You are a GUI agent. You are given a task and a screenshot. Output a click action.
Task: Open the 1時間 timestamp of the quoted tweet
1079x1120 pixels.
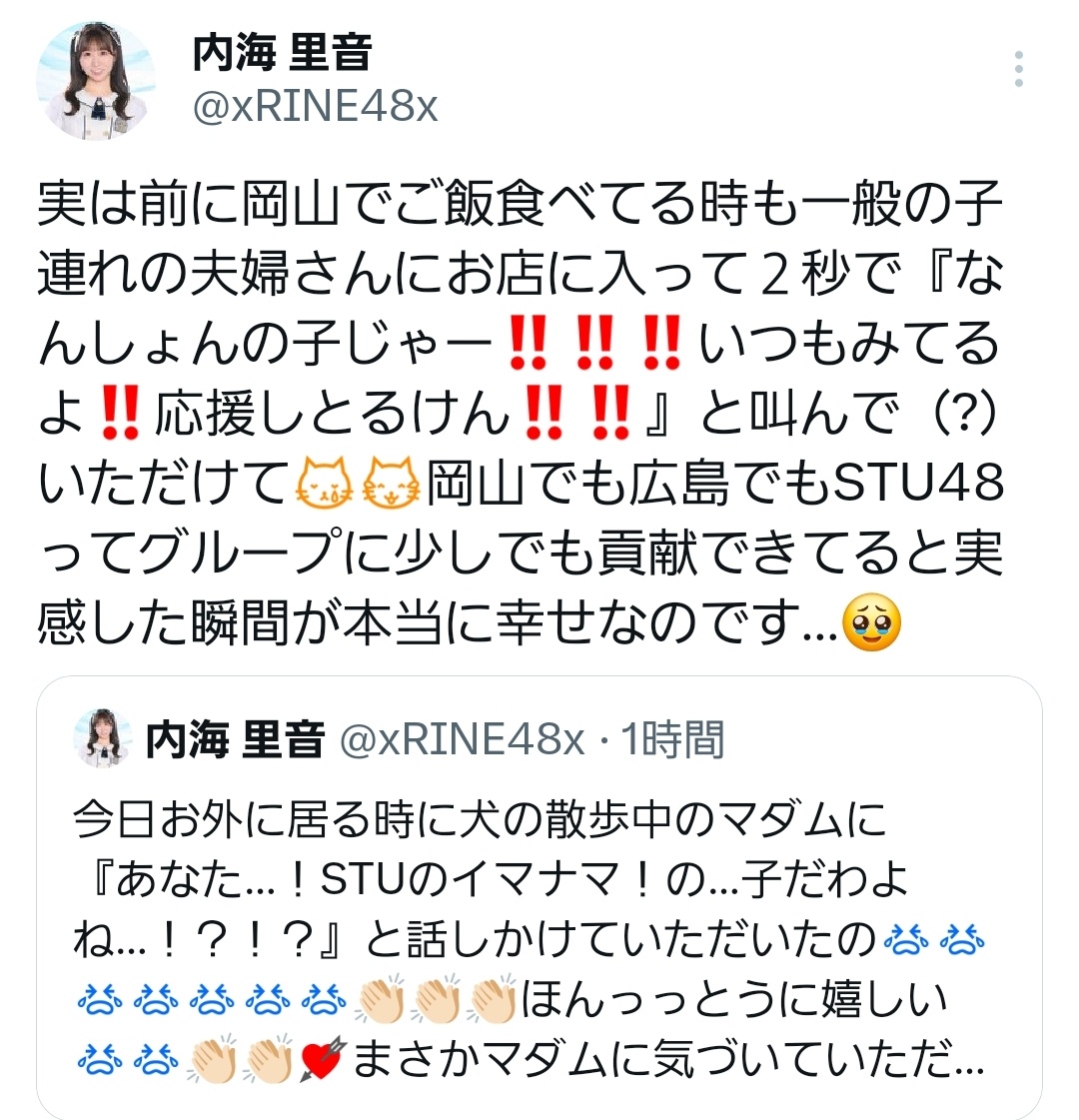[672, 739]
